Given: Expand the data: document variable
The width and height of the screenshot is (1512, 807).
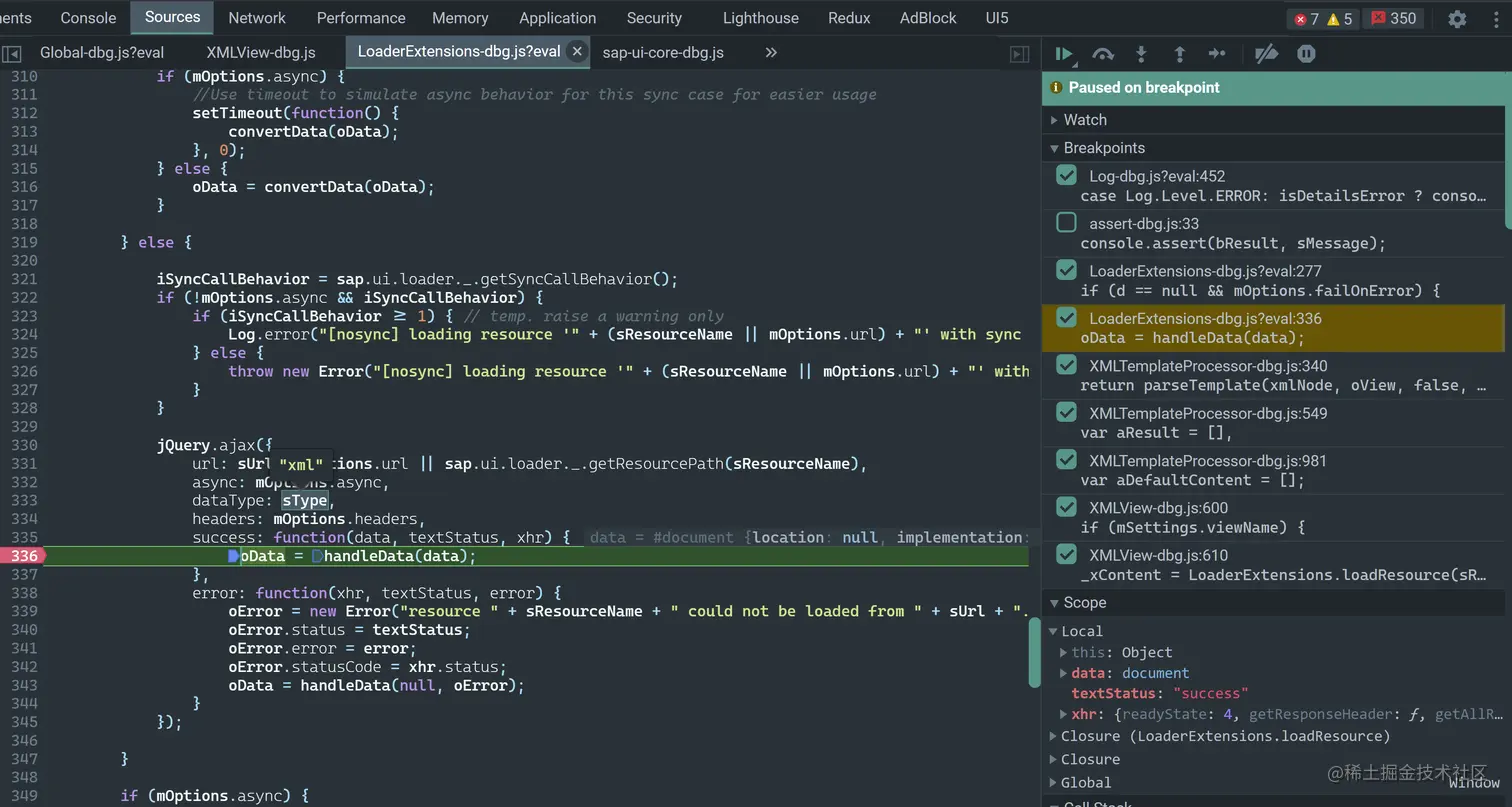Looking at the screenshot, I should [1064, 673].
